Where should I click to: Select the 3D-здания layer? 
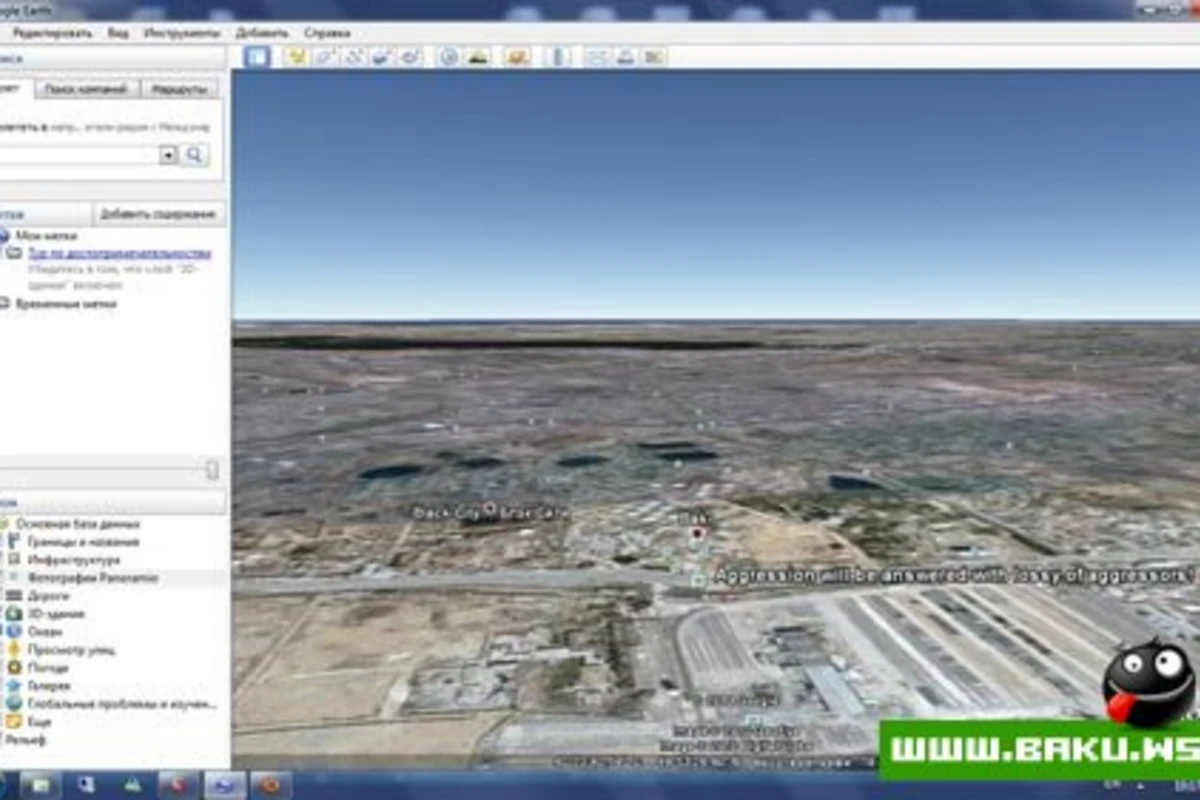(56, 614)
